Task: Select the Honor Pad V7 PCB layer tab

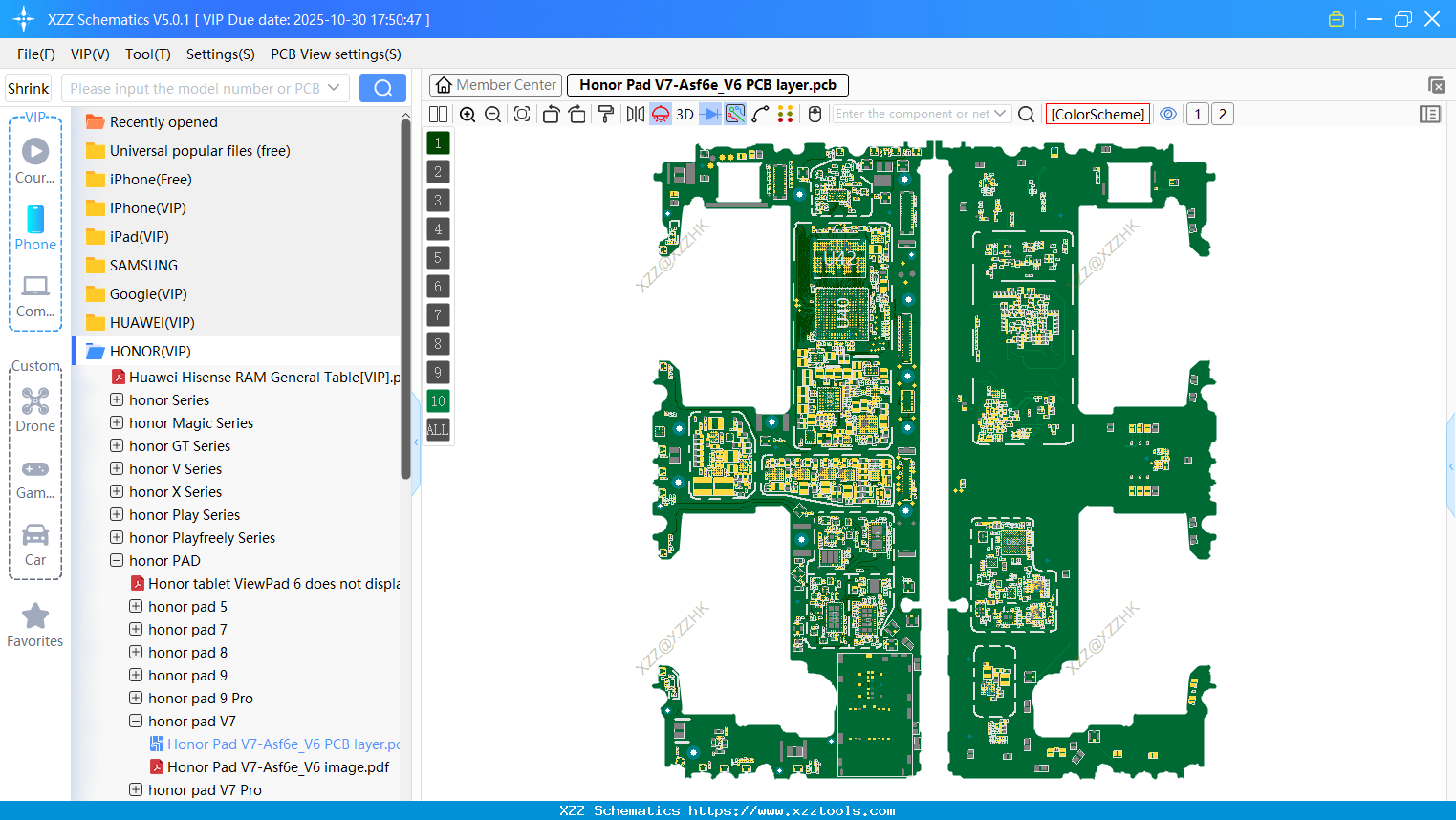Action: point(707,85)
